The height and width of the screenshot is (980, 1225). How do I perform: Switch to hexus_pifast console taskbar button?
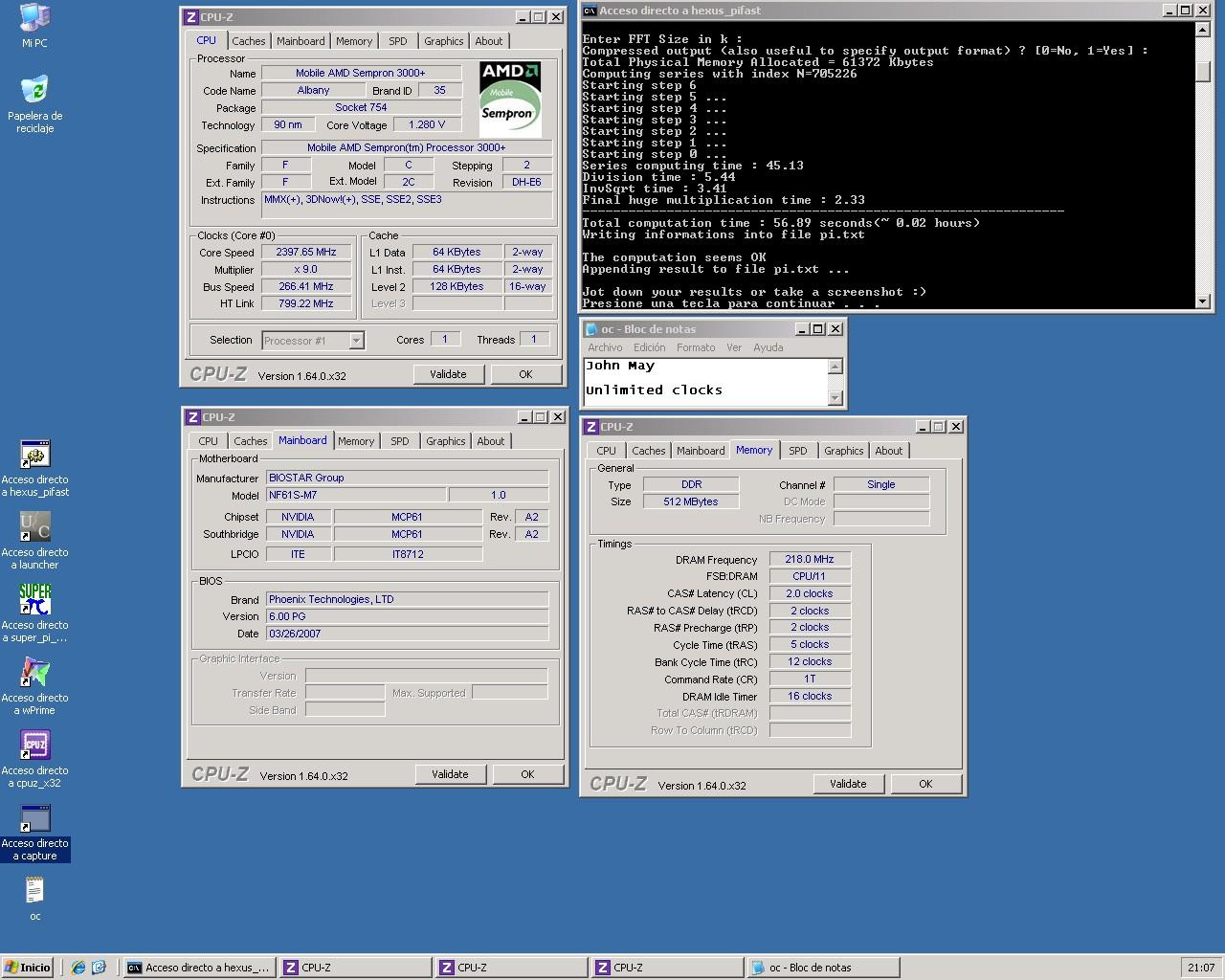click(x=199, y=968)
